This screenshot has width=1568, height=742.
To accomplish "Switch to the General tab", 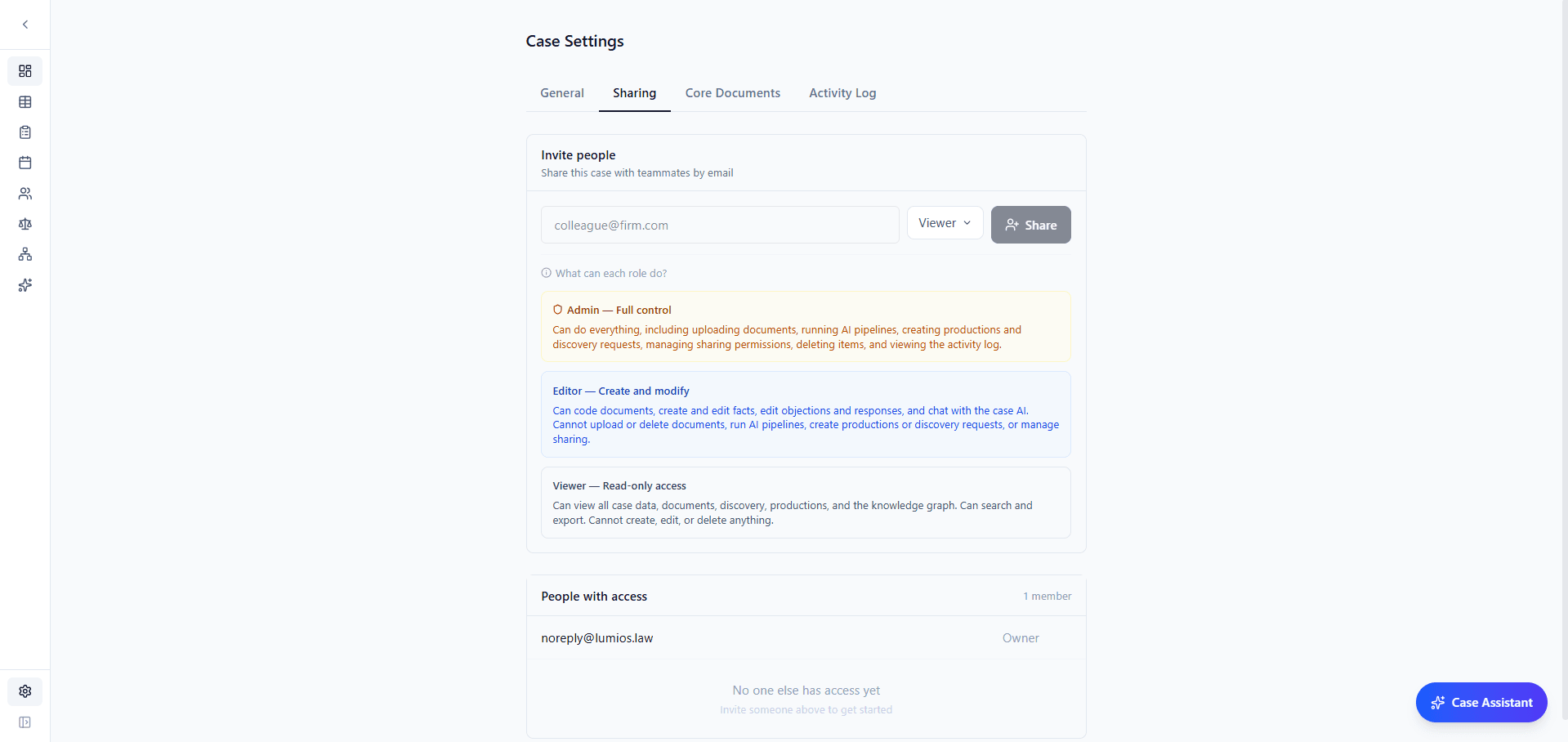I will click(x=561, y=92).
